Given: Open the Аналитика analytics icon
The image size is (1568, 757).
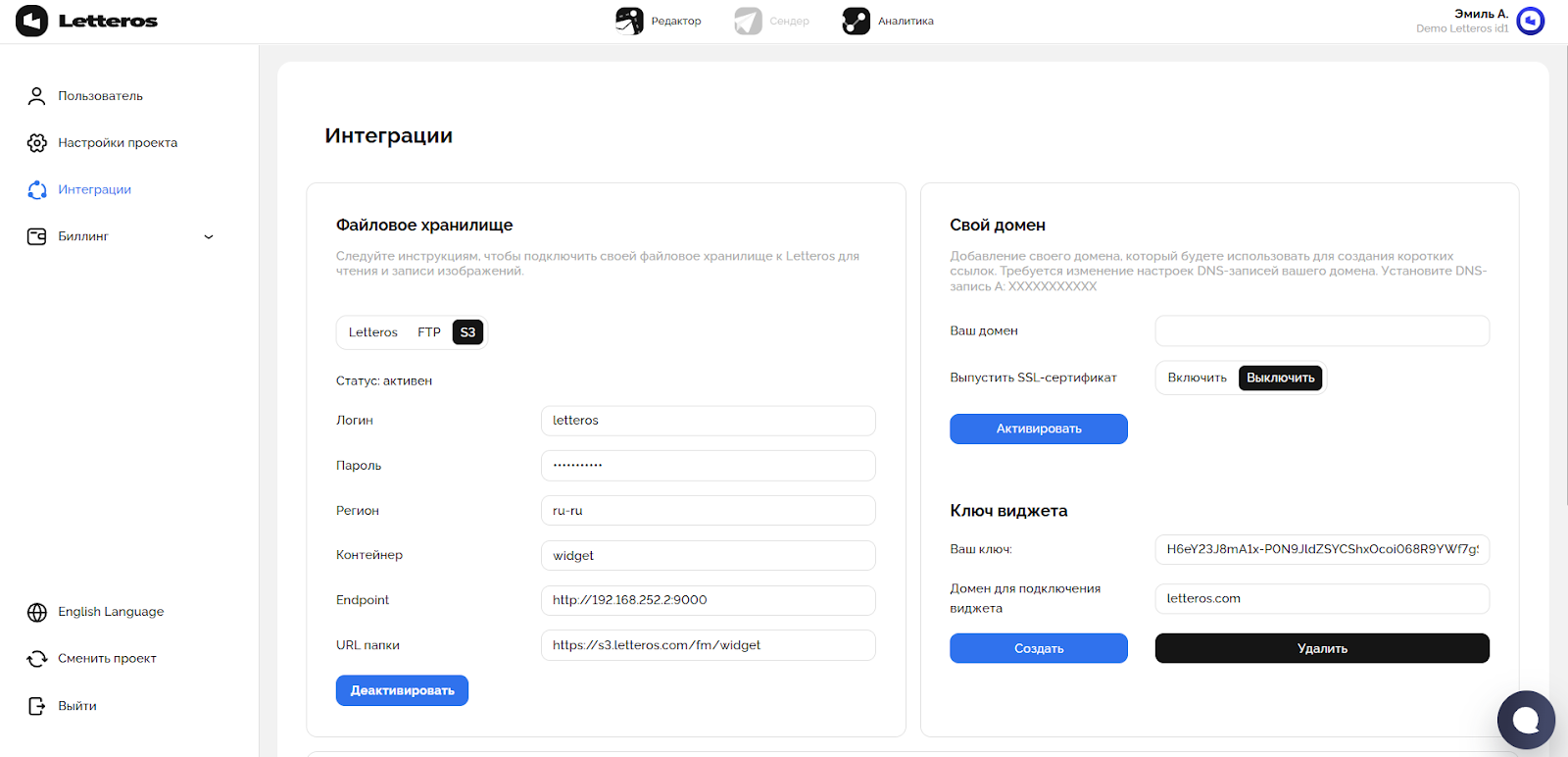Looking at the screenshot, I should tap(856, 21).
